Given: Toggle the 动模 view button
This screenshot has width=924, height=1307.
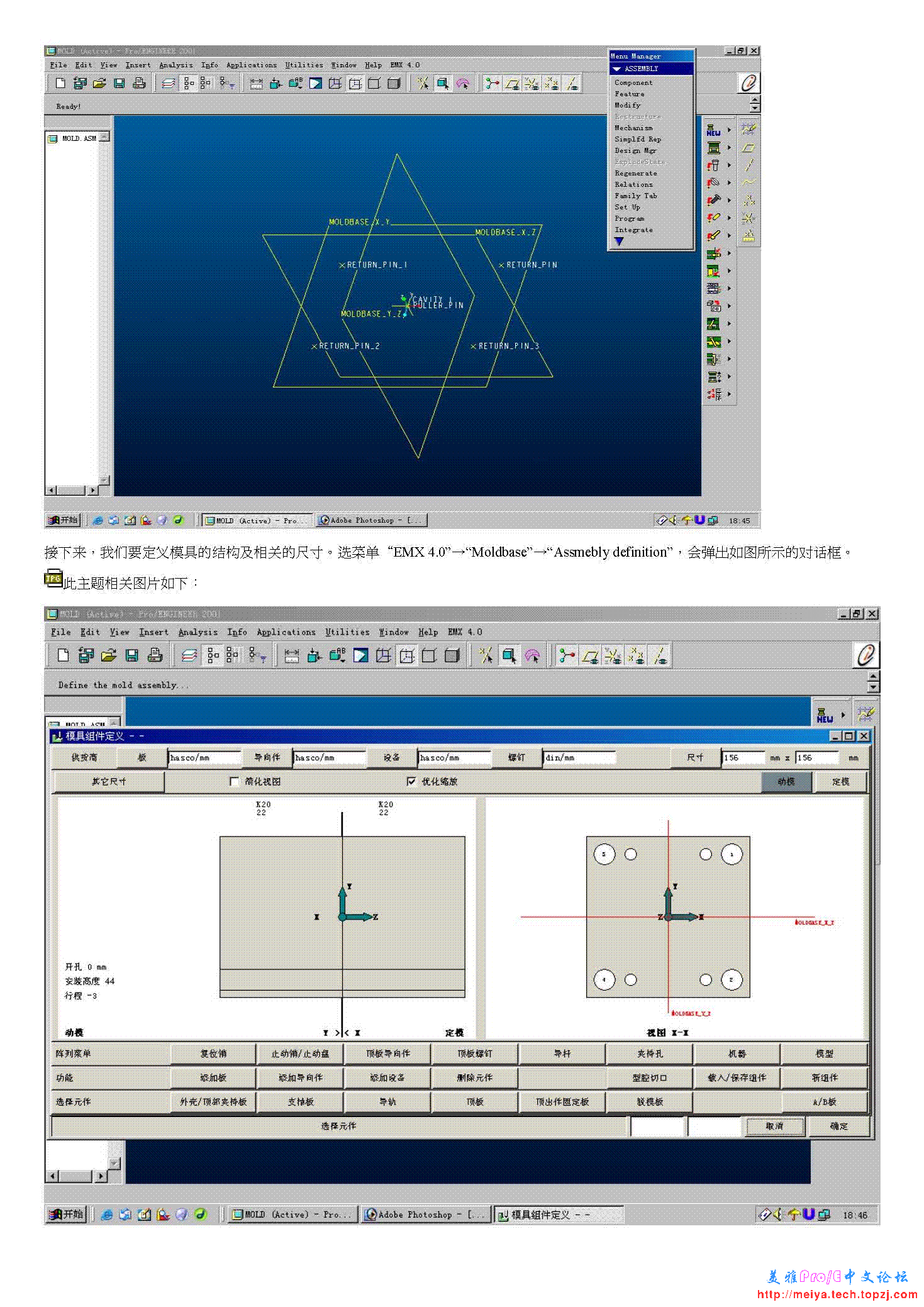Looking at the screenshot, I should [x=786, y=782].
